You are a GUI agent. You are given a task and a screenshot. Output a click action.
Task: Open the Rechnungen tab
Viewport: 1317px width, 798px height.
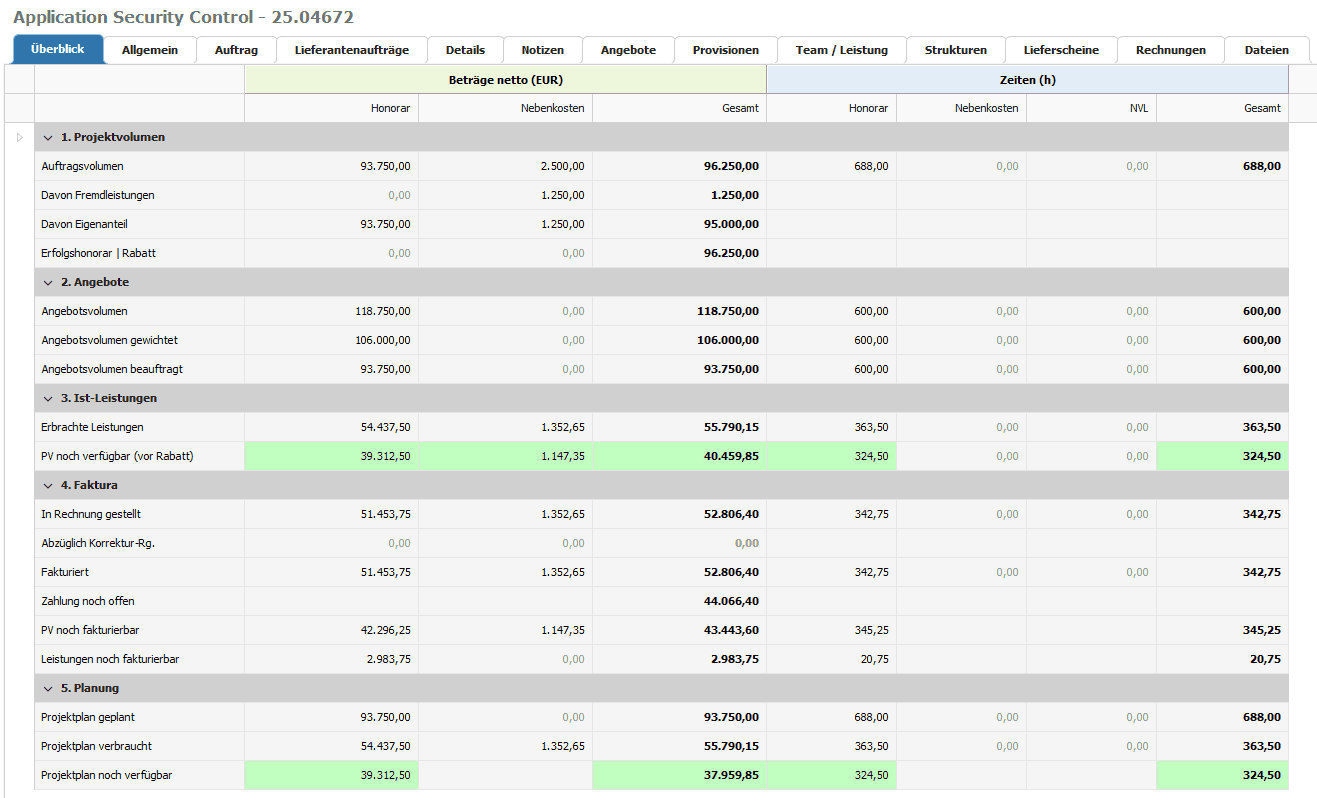tap(1170, 50)
